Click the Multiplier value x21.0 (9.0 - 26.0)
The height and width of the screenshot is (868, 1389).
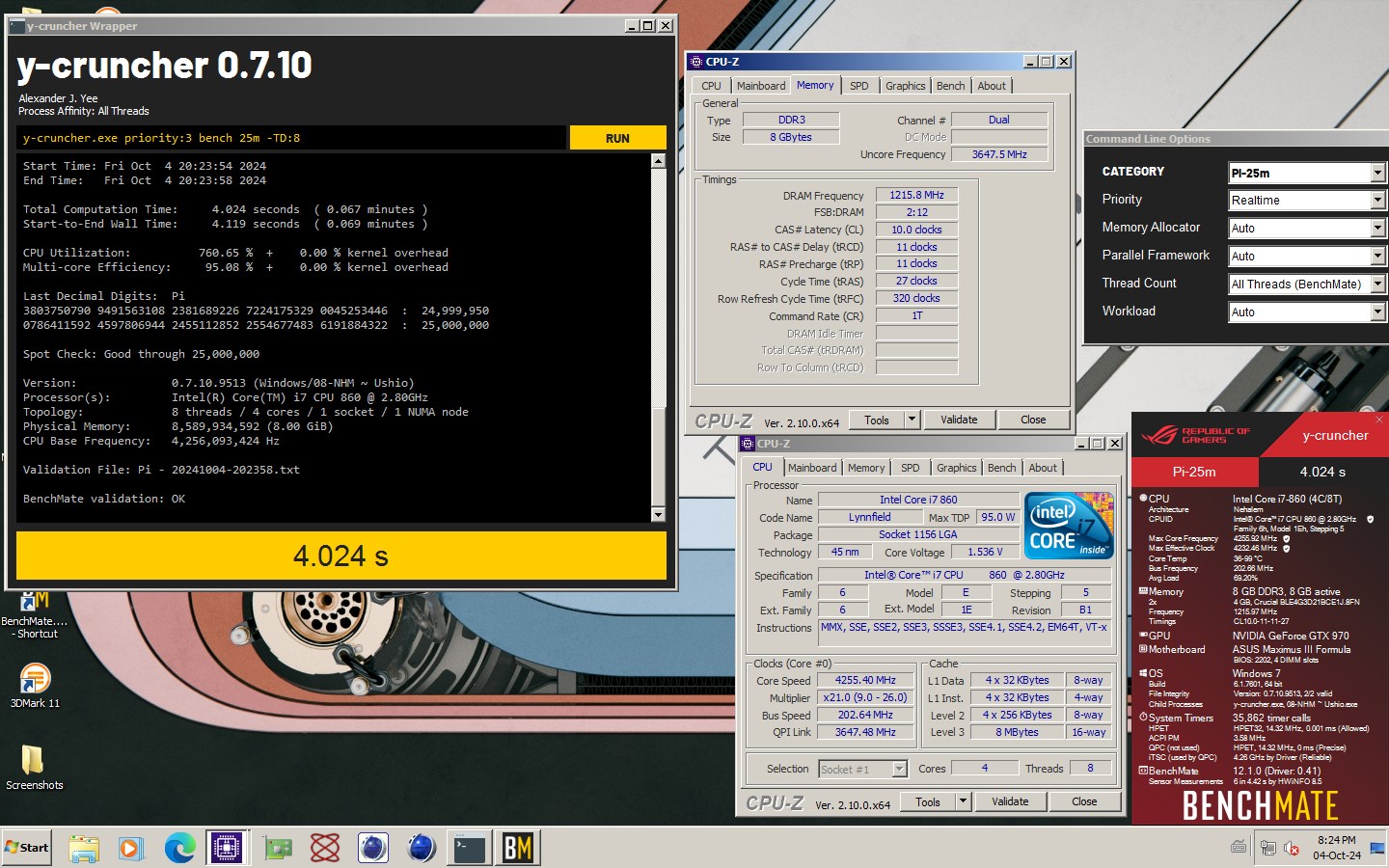coord(865,697)
